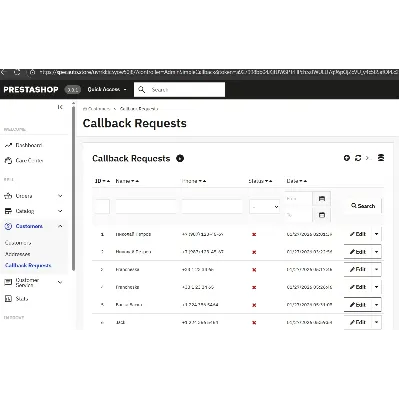Click the sidebar vertical scrollbar
The width and height of the screenshot is (400, 400).
(x=73, y=188)
